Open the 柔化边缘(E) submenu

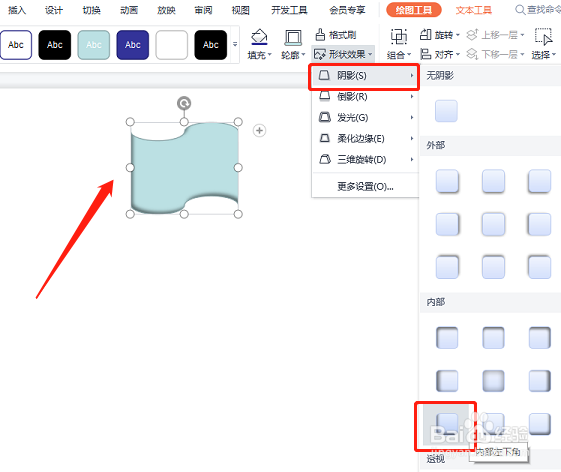[x=365, y=138]
